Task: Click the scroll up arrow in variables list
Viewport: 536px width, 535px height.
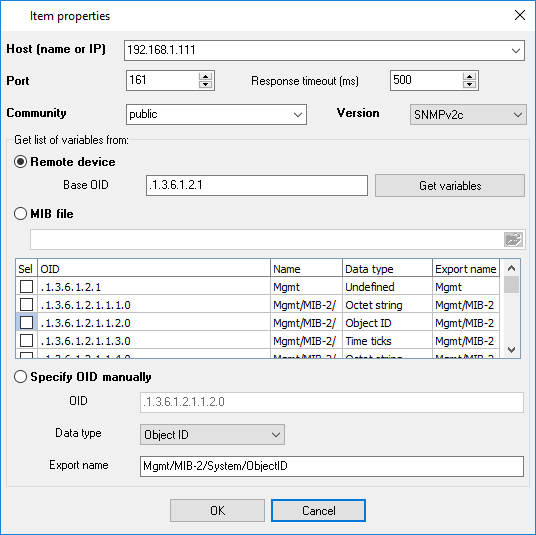Action: pyautogui.click(x=511, y=268)
